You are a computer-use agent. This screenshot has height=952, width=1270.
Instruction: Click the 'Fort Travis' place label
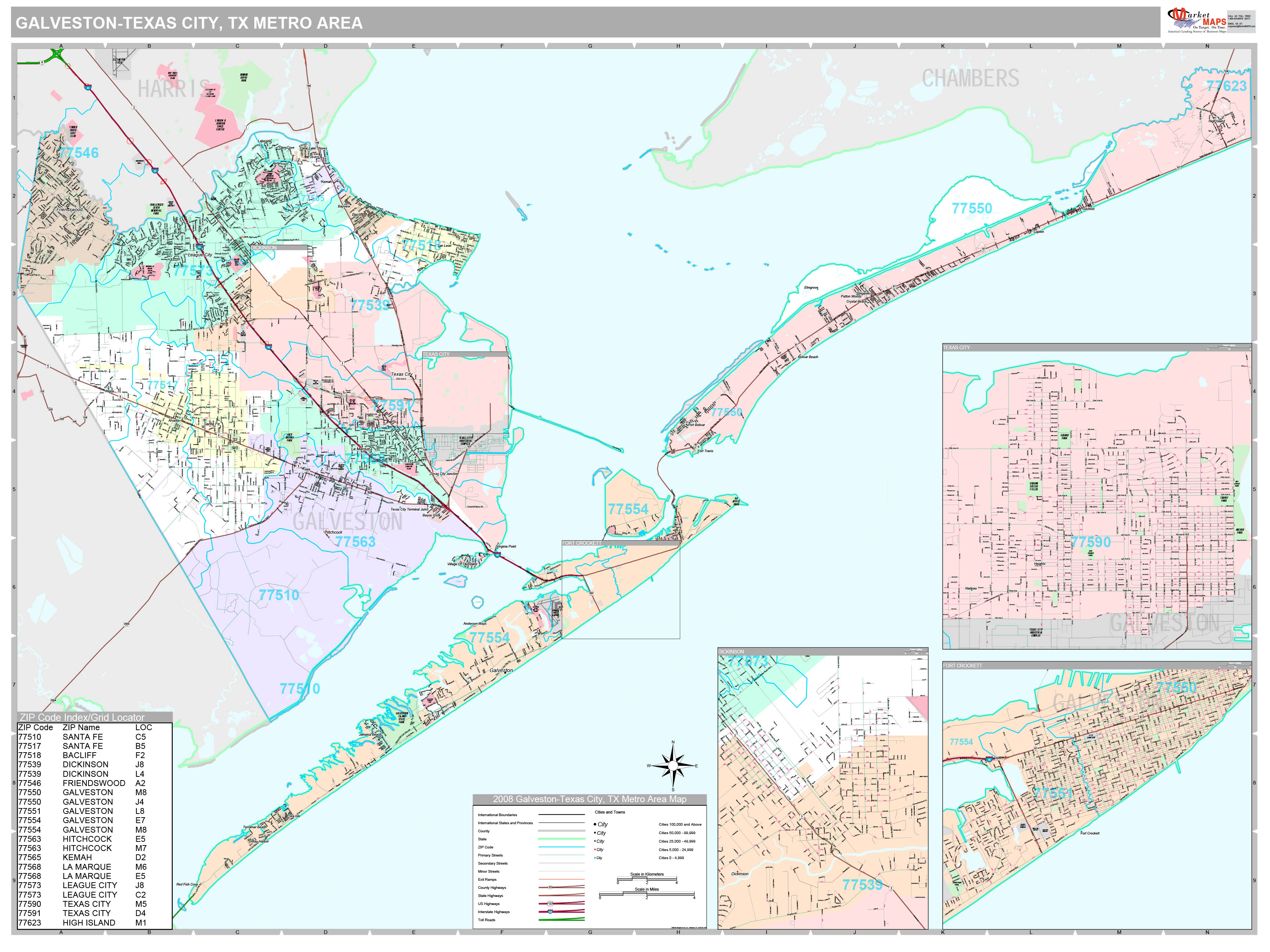pos(705,451)
